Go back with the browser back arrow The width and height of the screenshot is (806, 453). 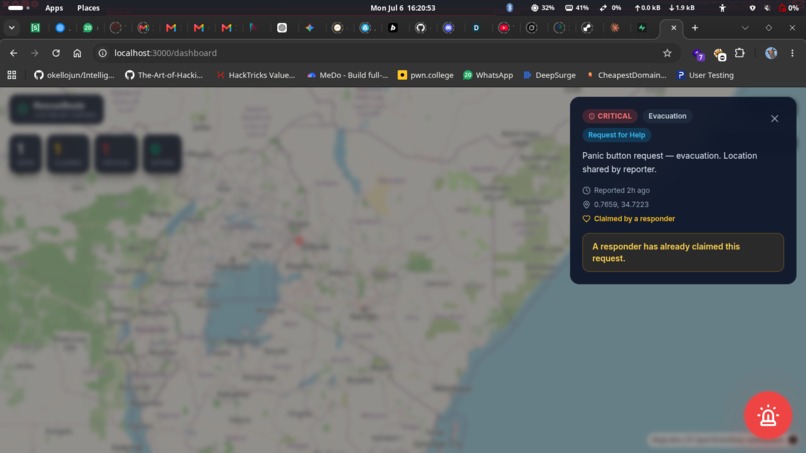13,53
